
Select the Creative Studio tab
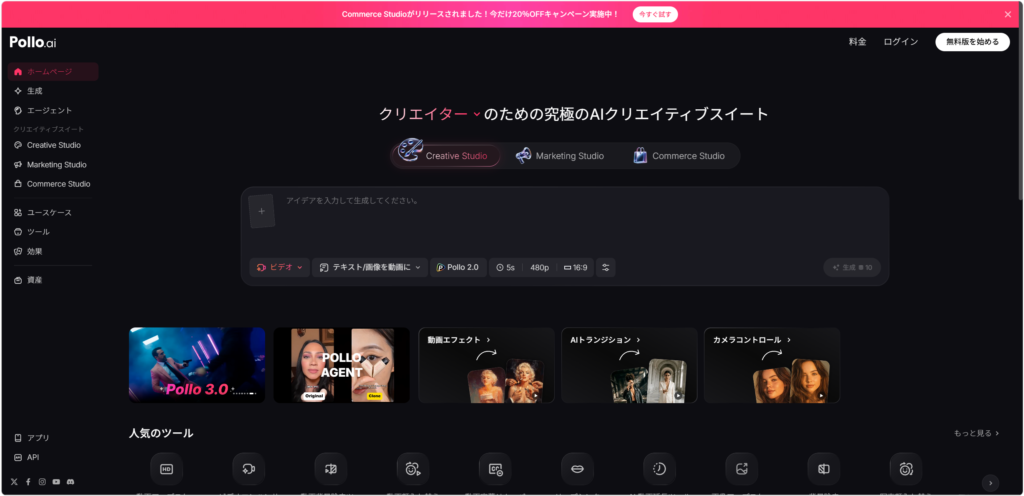click(447, 156)
